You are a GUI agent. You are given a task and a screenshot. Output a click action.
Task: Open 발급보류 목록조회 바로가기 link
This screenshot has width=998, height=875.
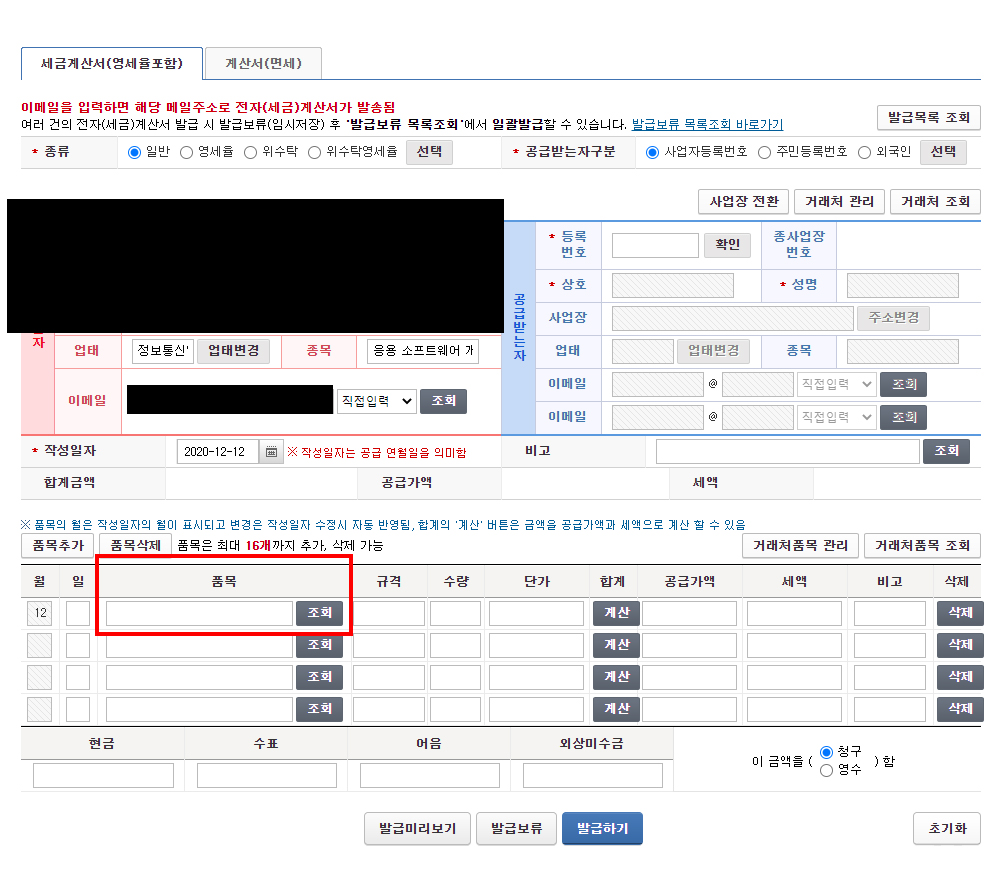pyautogui.click(x=707, y=125)
